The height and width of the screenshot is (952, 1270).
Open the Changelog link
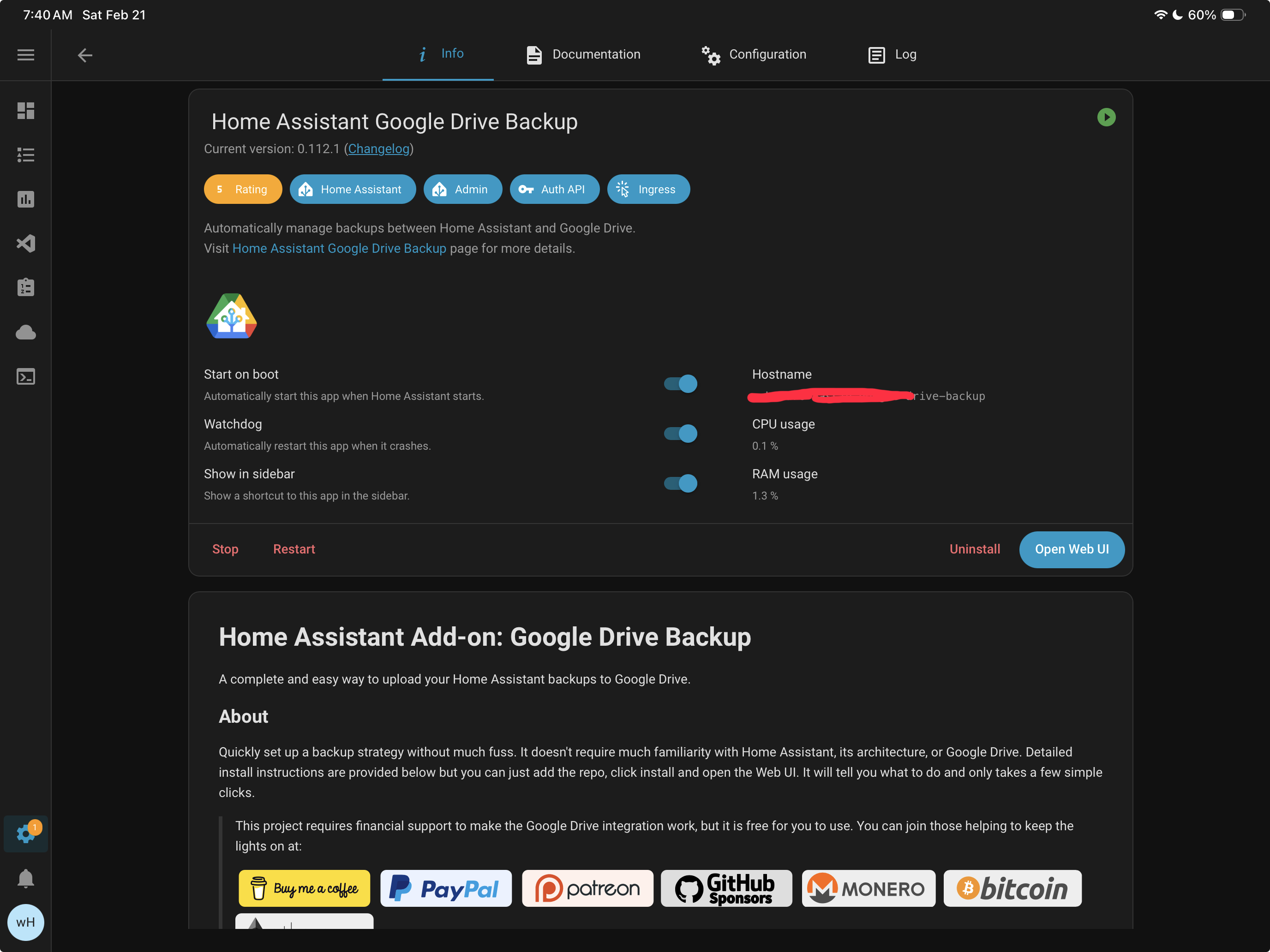[x=378, y=149]
